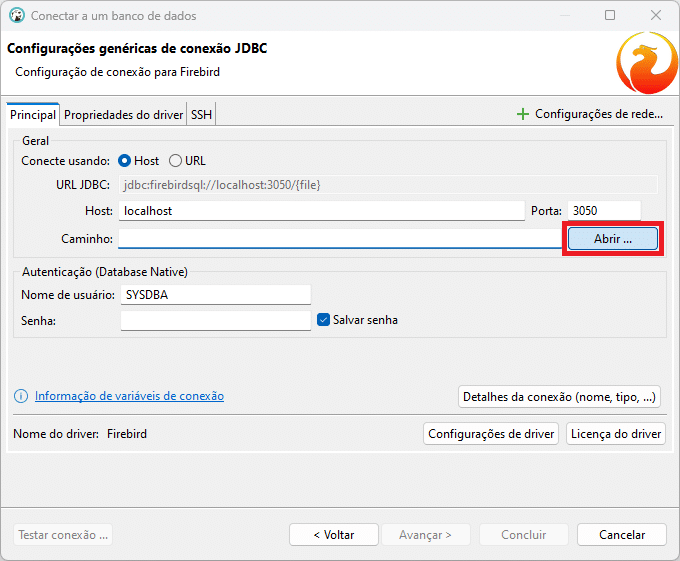Click the green plus network settings icon
The image size is (680, 561).
[x=523, y=114]
